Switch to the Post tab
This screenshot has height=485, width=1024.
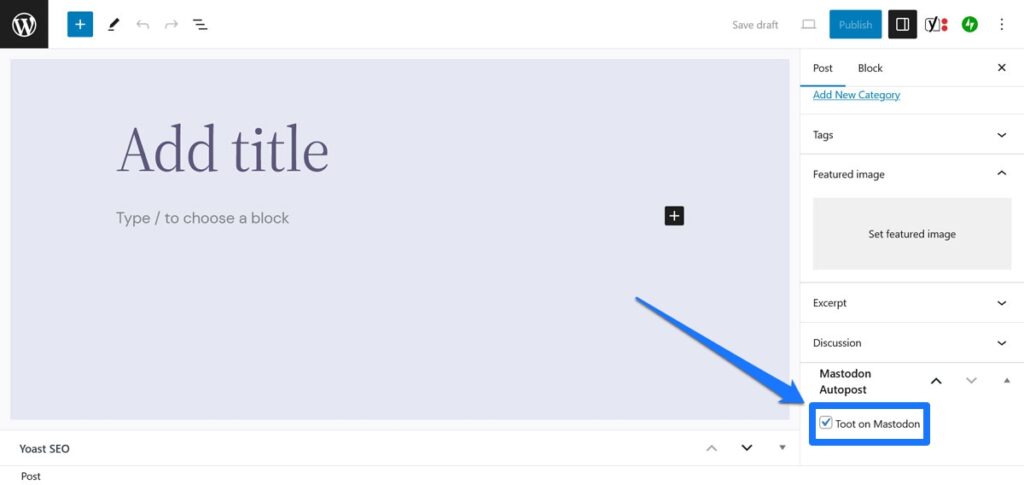tap(823, 68)
